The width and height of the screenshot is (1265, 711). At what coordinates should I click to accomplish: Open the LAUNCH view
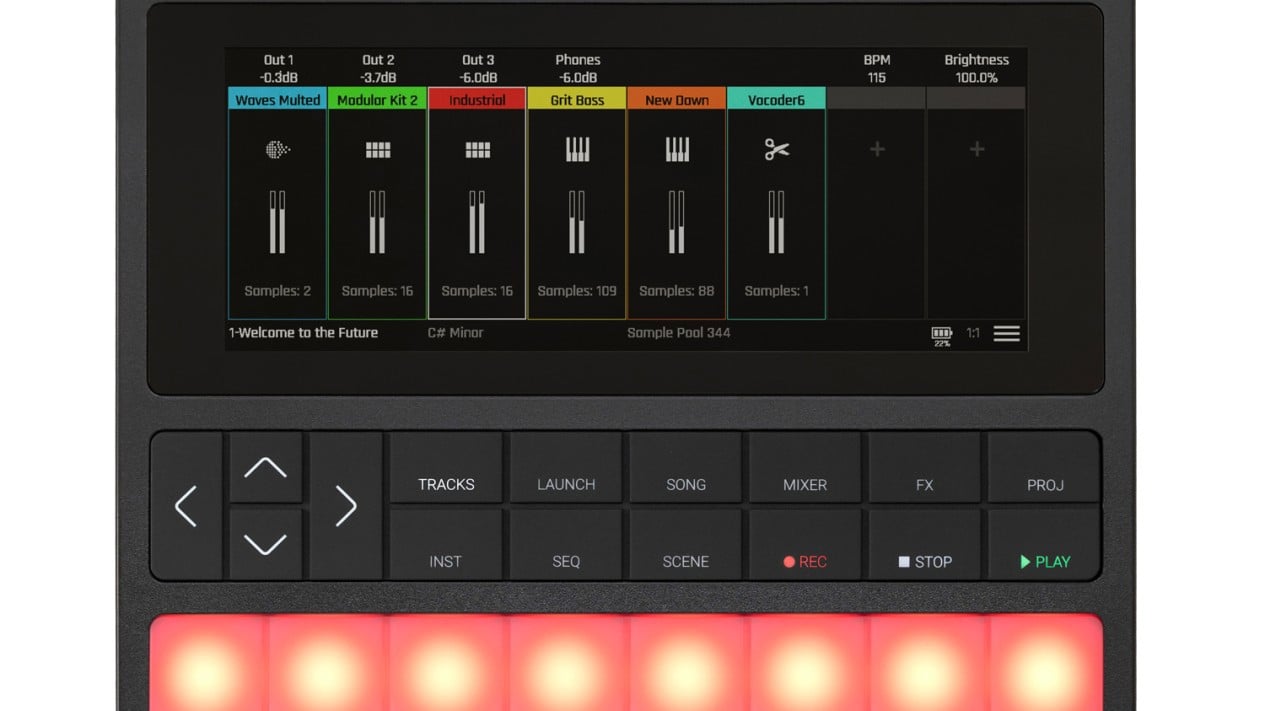tap(566, 468)
